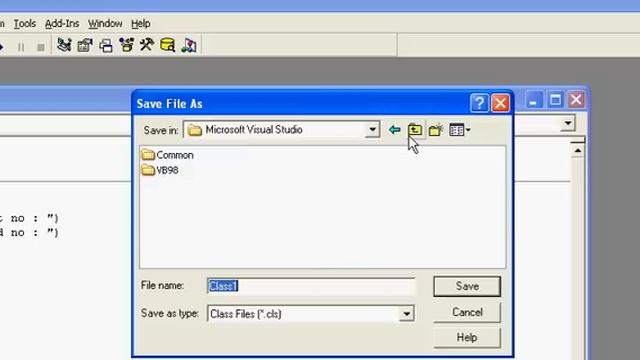
Task: Open the Project Explorer toolbar icon
Action: tap(64, 45)
